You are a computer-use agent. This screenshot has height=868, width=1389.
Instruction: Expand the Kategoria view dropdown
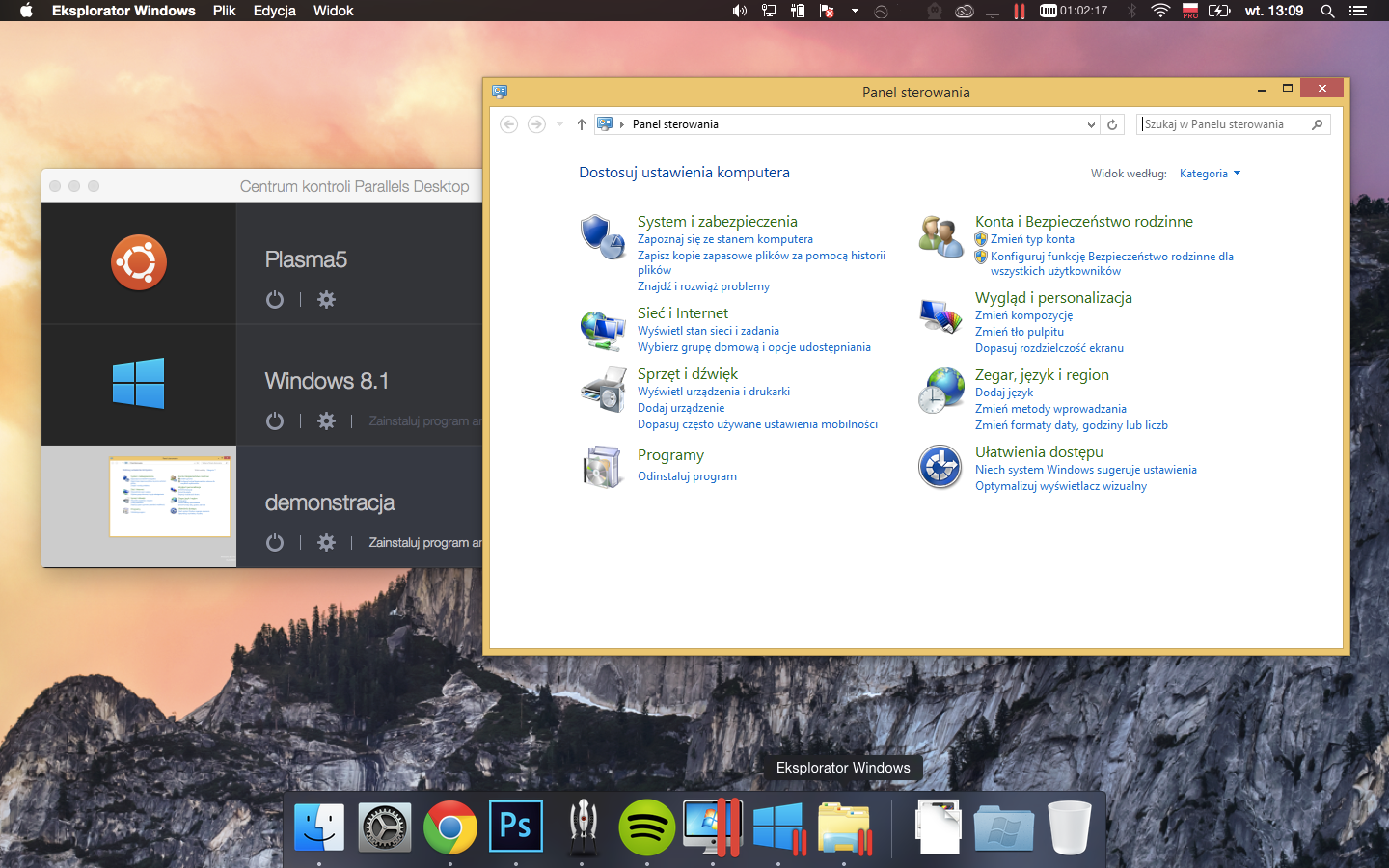(1211, 174)
